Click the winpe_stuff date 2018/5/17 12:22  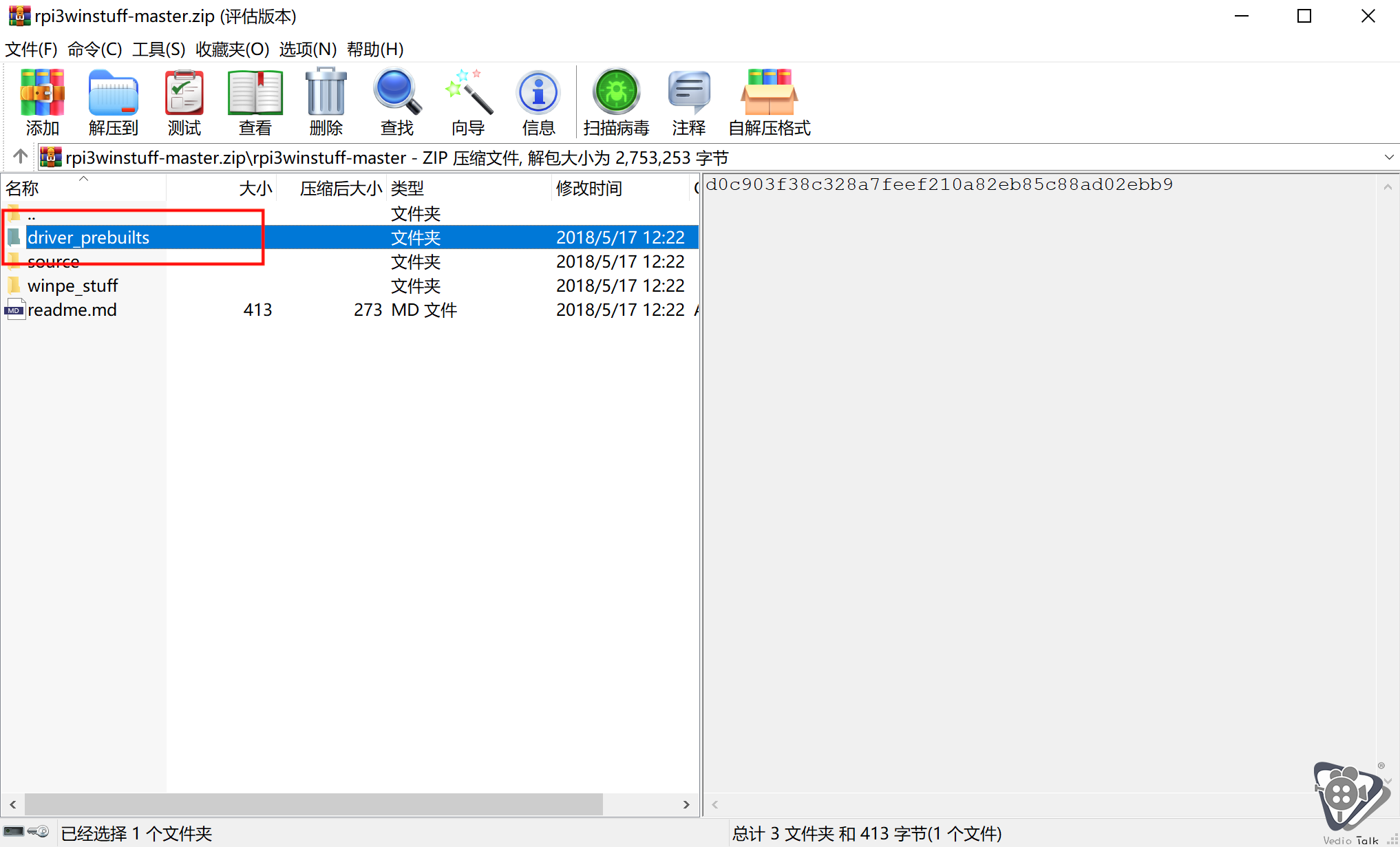tap(620, 286)
